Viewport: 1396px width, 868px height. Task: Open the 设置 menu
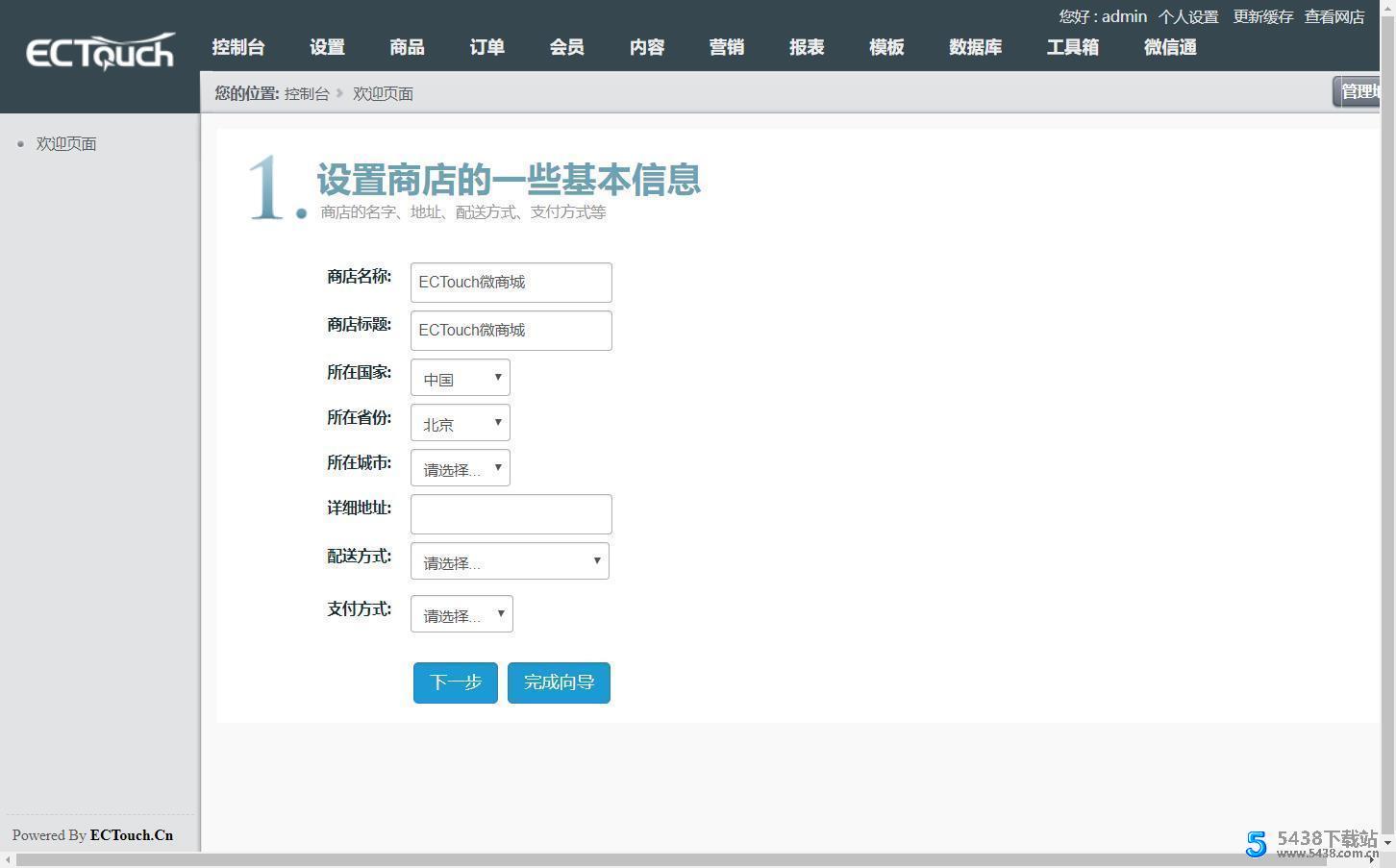tap(327, 47)
